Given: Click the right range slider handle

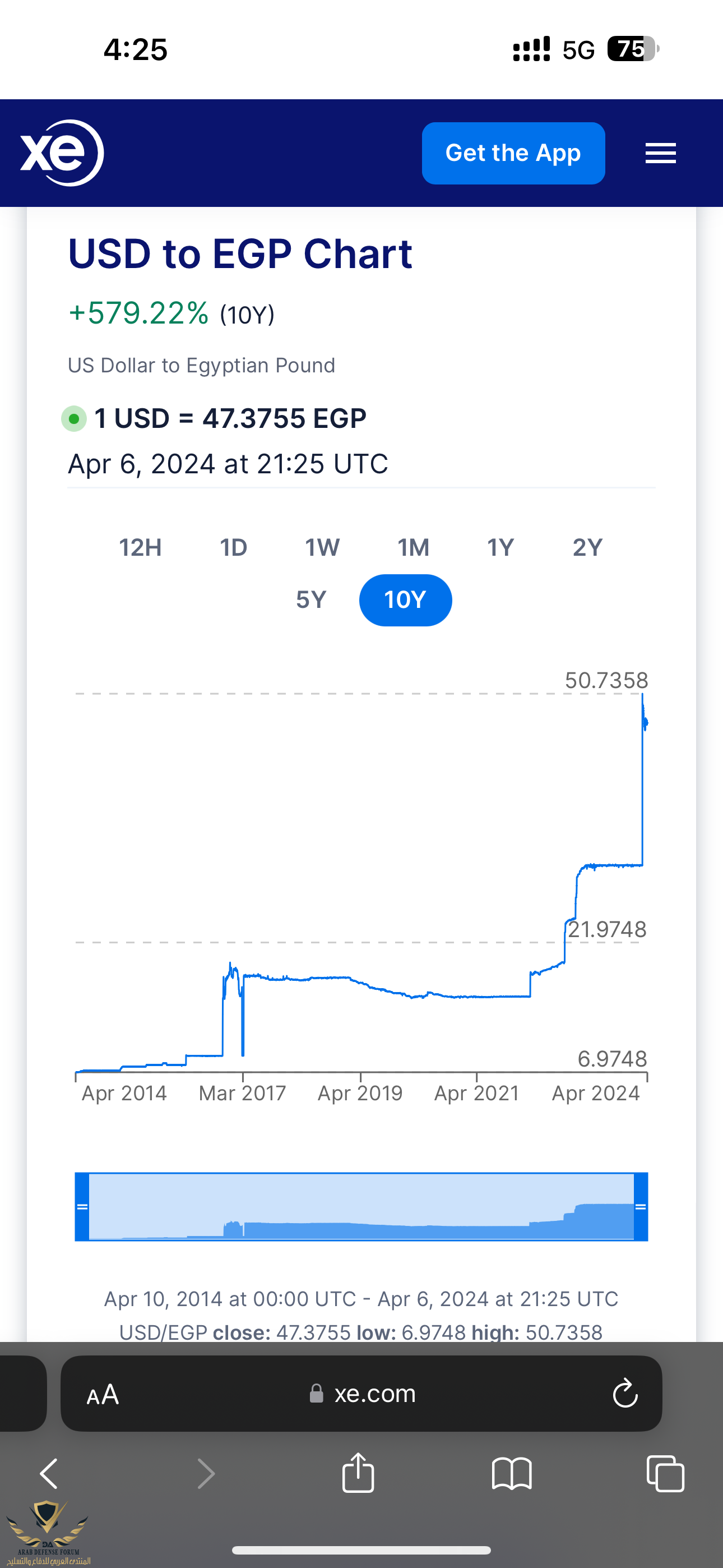Looking at the screenshot, I should [x=641, y=1206].
